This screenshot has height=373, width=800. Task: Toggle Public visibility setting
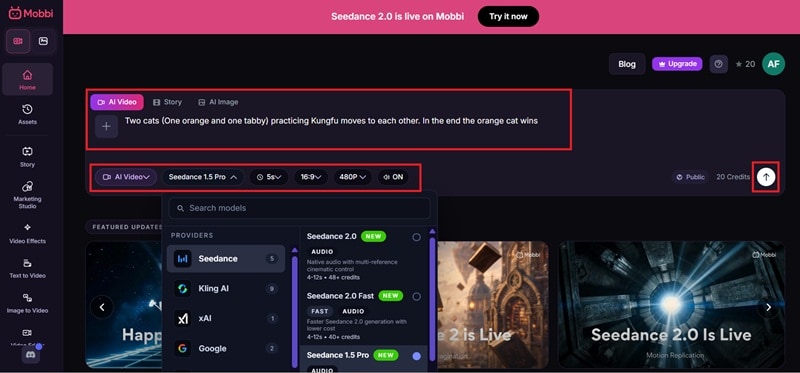pyautogui.click(x=691, y=177)
